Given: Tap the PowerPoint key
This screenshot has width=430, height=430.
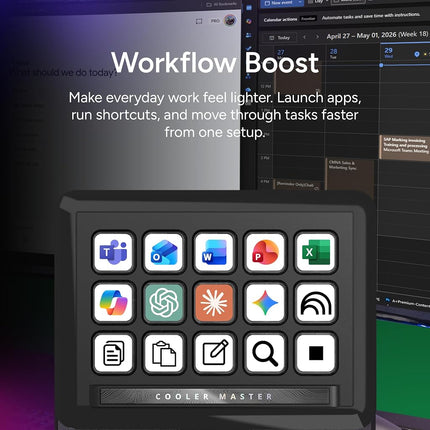Looking at the screenshot, I should 265,252.
